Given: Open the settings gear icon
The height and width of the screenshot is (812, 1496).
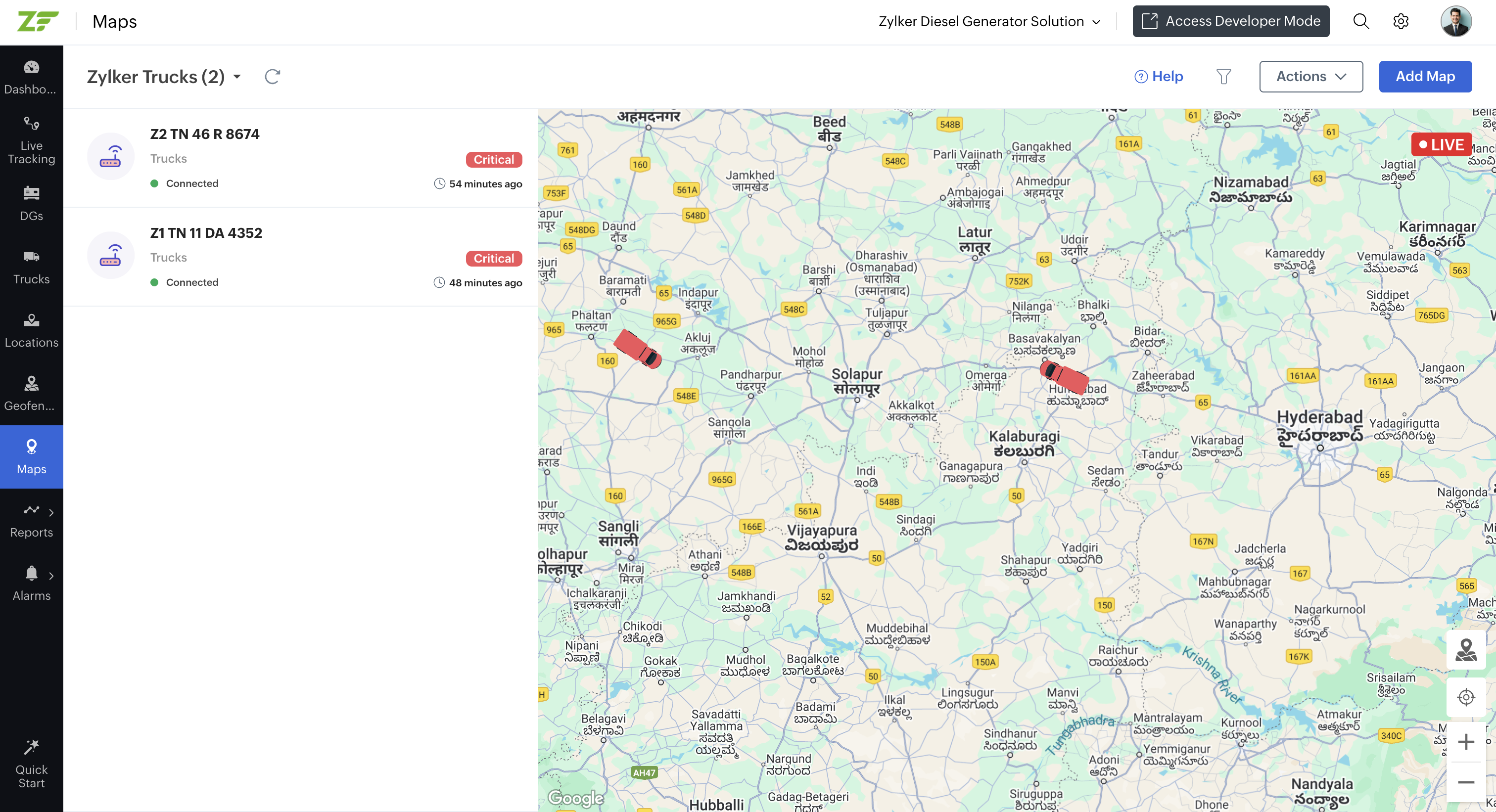Looking at the screenshot, I should pyautogui.click(x=1401, y=21).
